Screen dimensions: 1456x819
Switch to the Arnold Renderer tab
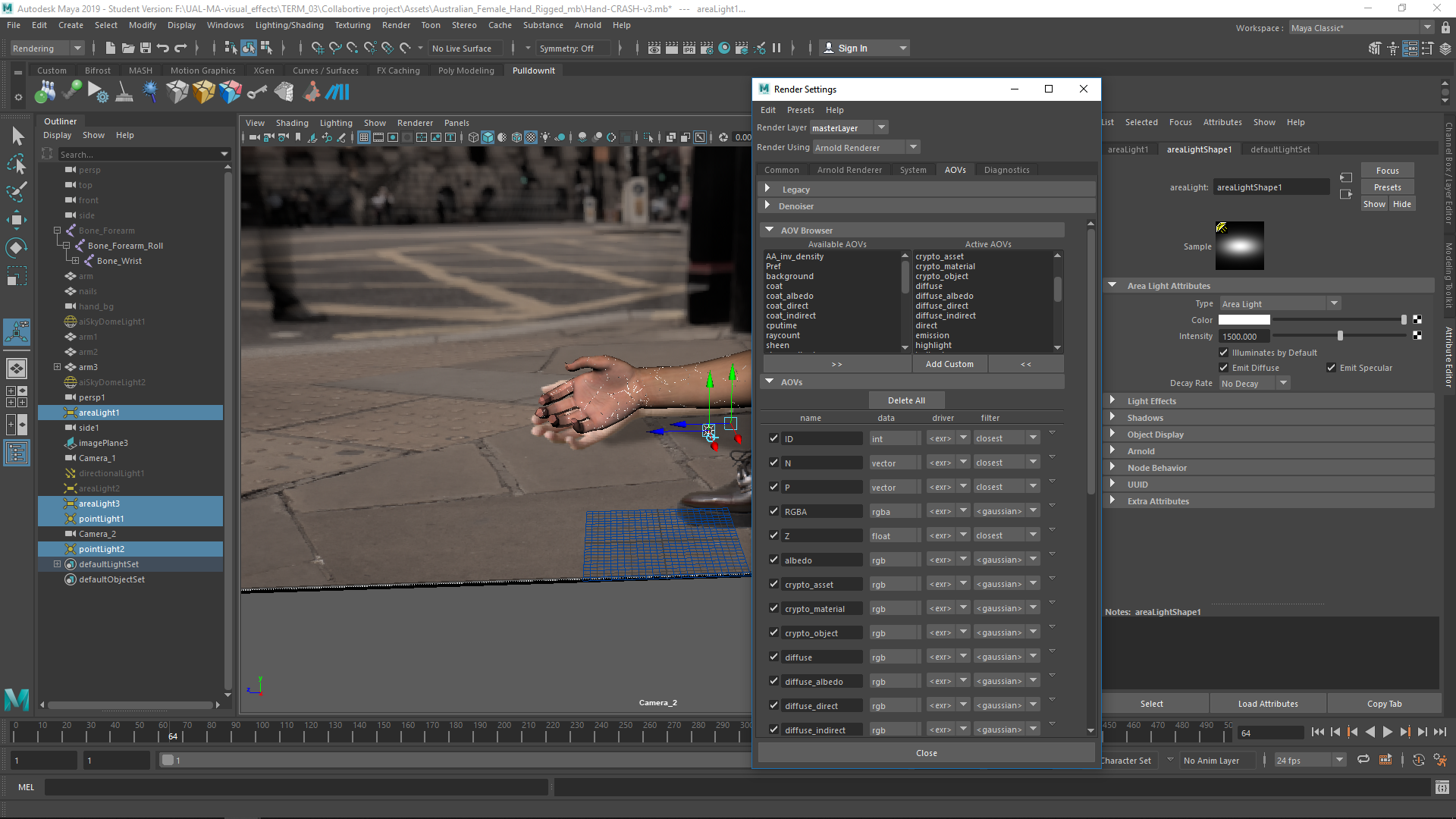point(849,170)
